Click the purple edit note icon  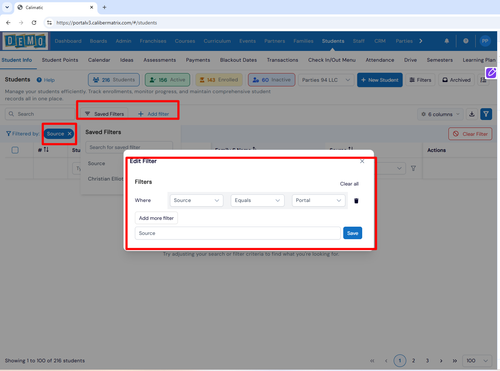491,72
